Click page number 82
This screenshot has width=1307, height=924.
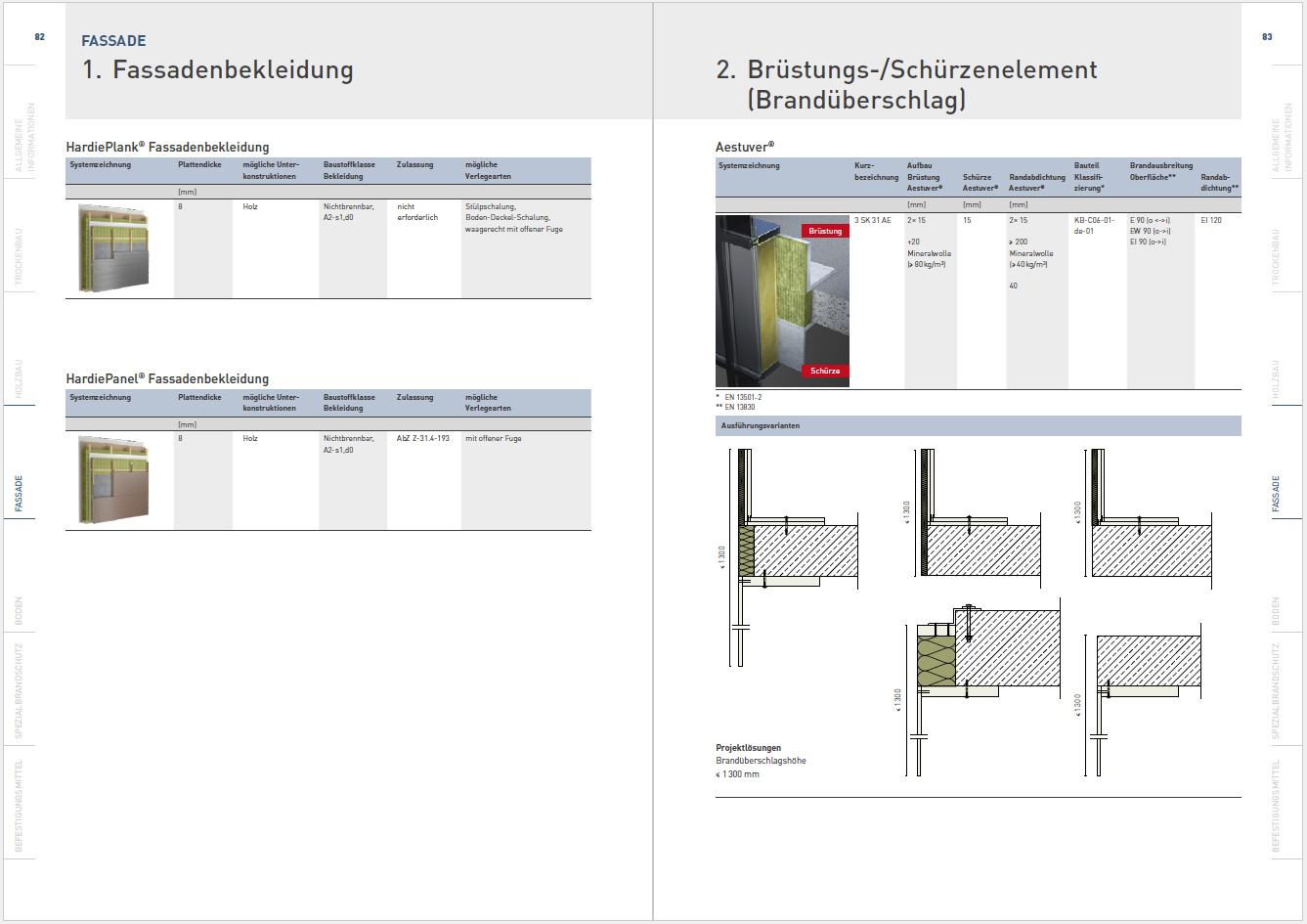40,37
